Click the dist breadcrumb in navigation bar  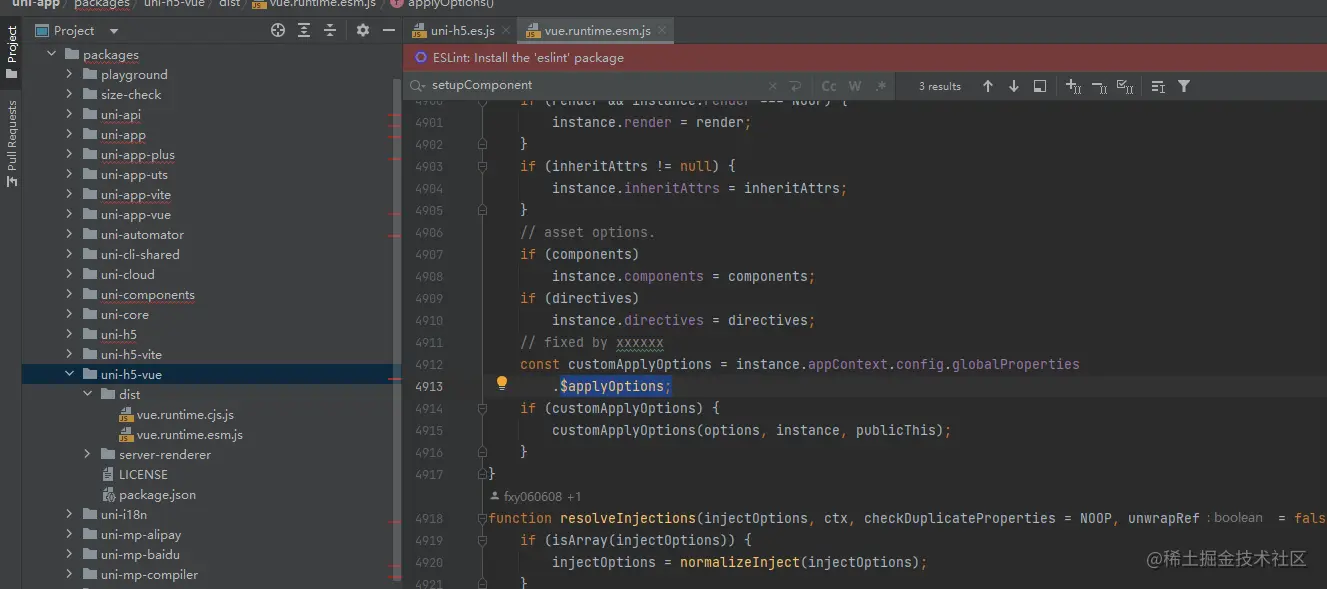[230, 4]
